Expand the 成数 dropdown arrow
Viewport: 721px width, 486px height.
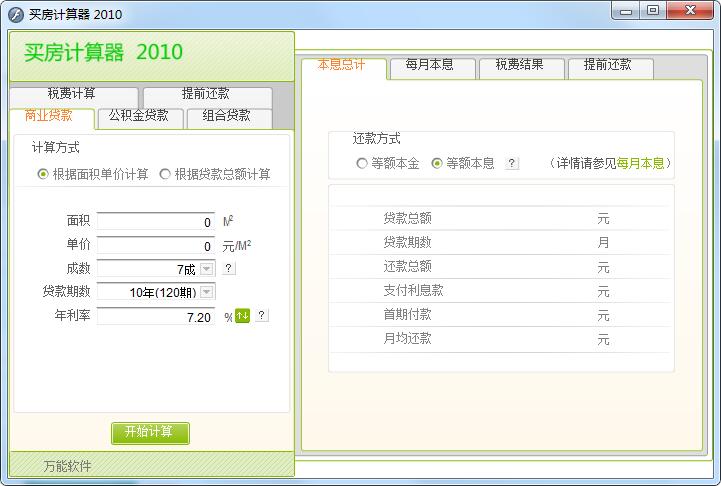[x=207, y=269]
